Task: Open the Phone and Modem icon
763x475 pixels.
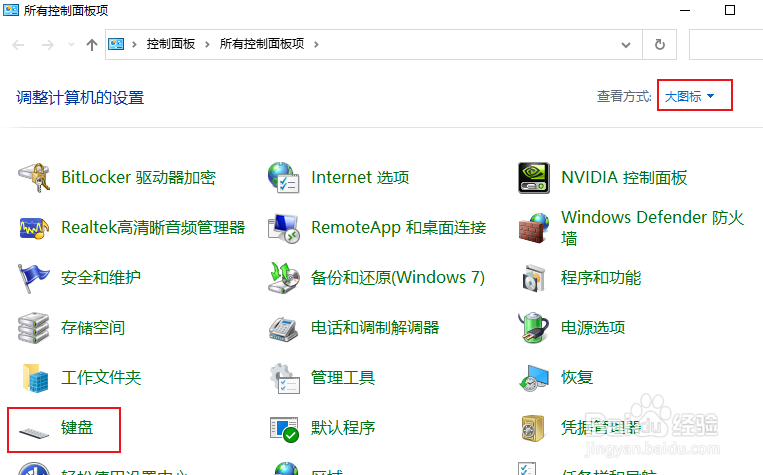Action: pos(283,329)
